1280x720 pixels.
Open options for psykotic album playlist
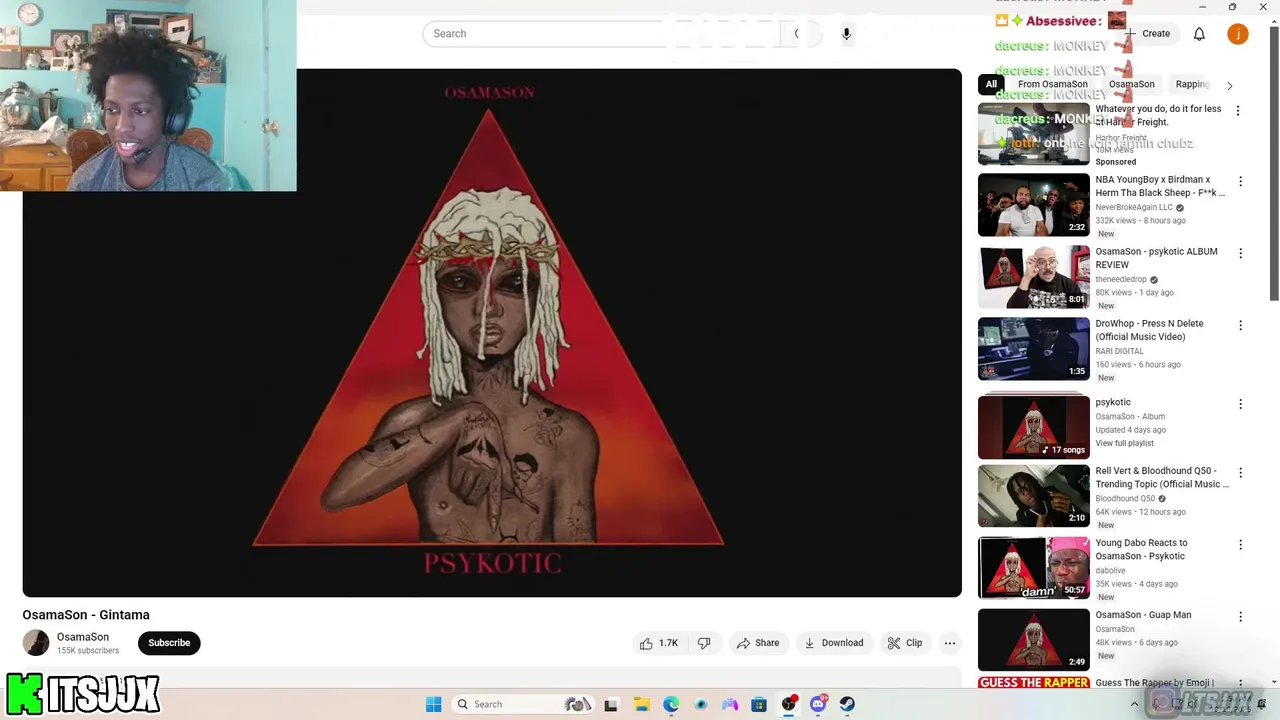[1240, 404]
